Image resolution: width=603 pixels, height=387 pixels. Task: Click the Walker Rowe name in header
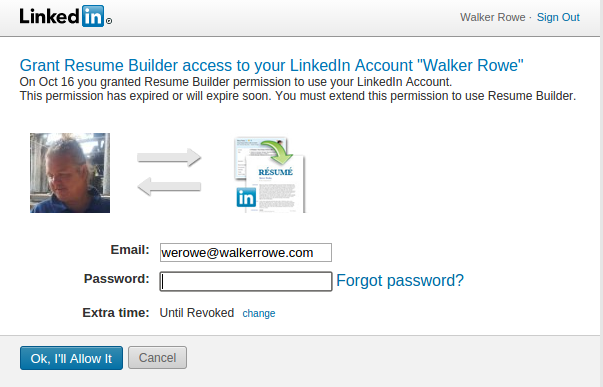pos(493,17)
